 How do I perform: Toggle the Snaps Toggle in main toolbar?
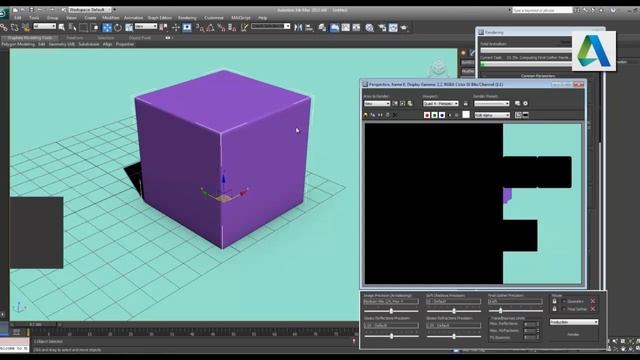pos(200,27)
